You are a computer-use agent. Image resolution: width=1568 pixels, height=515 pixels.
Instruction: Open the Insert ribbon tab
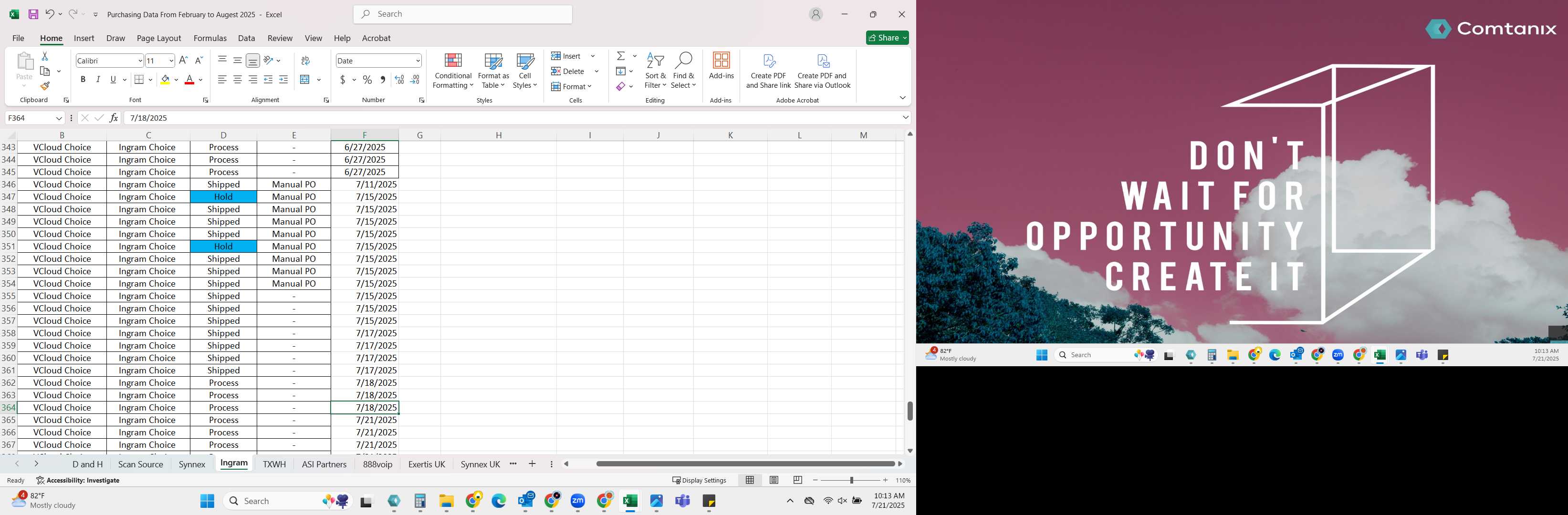(x=84, y=38)
